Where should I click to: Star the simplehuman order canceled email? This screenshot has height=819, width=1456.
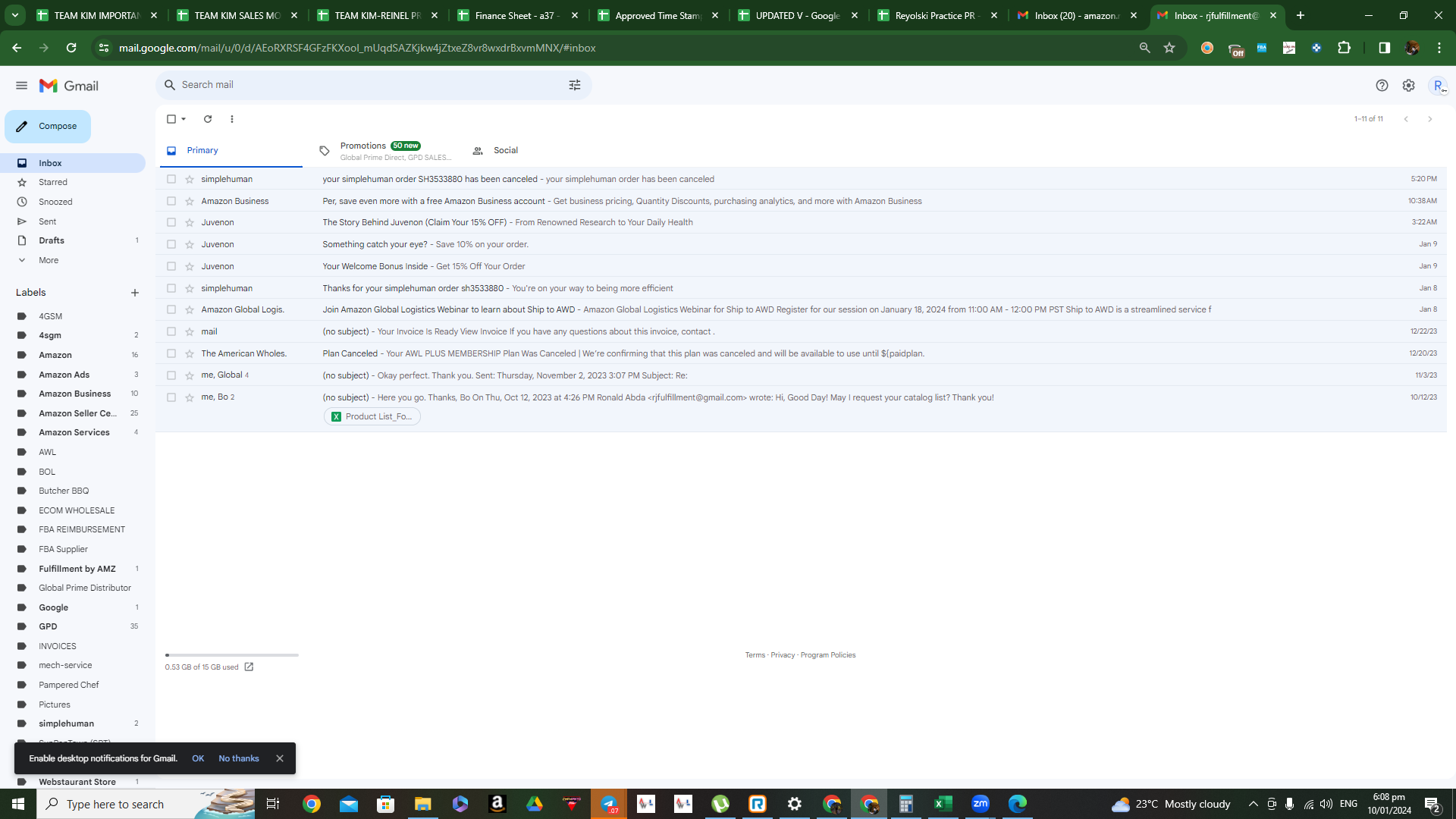(190, 179)
